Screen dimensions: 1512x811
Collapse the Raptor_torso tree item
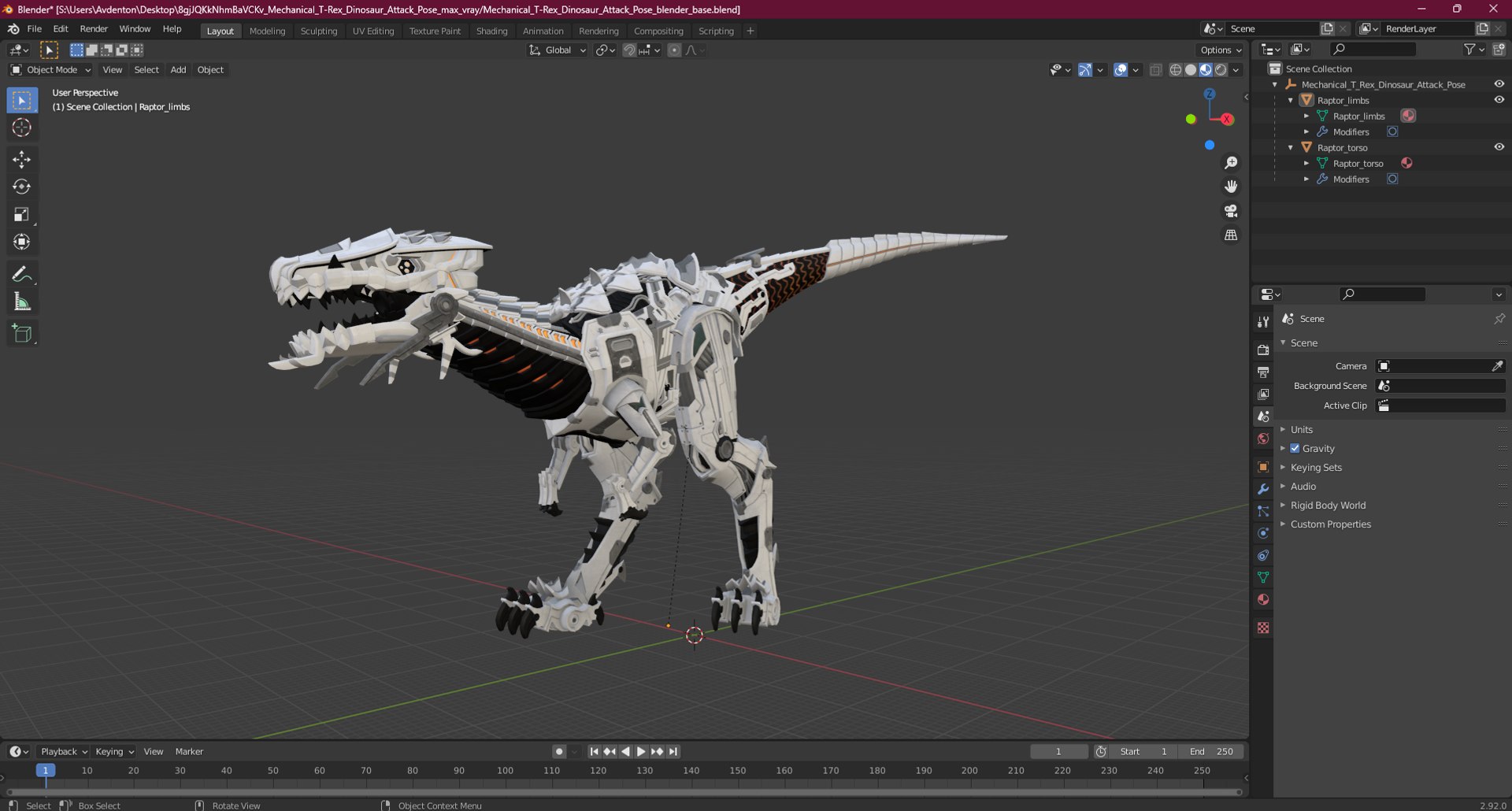[x=1291, y=147]
